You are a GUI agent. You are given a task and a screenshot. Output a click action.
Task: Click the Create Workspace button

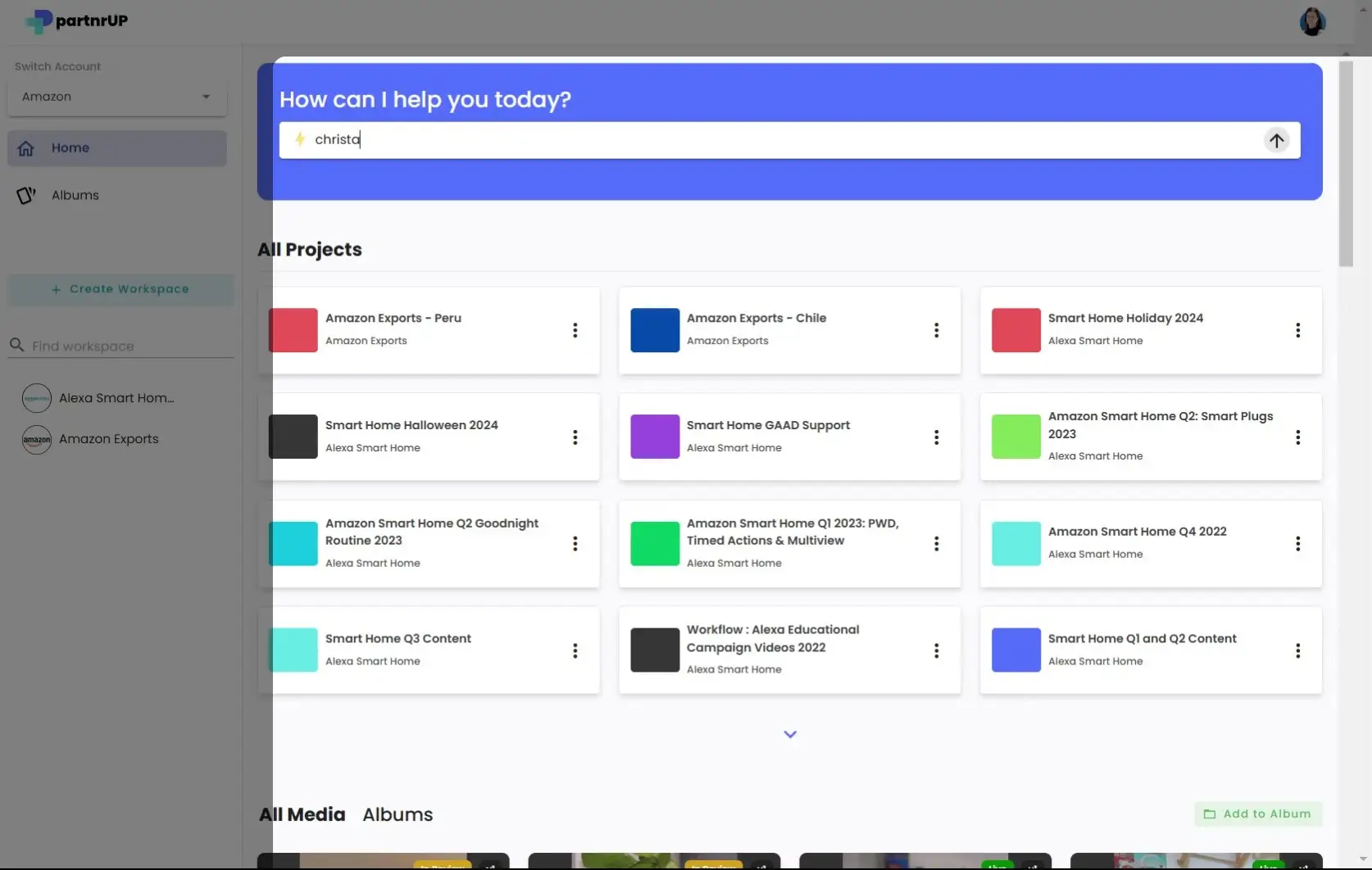click(120, 288)
